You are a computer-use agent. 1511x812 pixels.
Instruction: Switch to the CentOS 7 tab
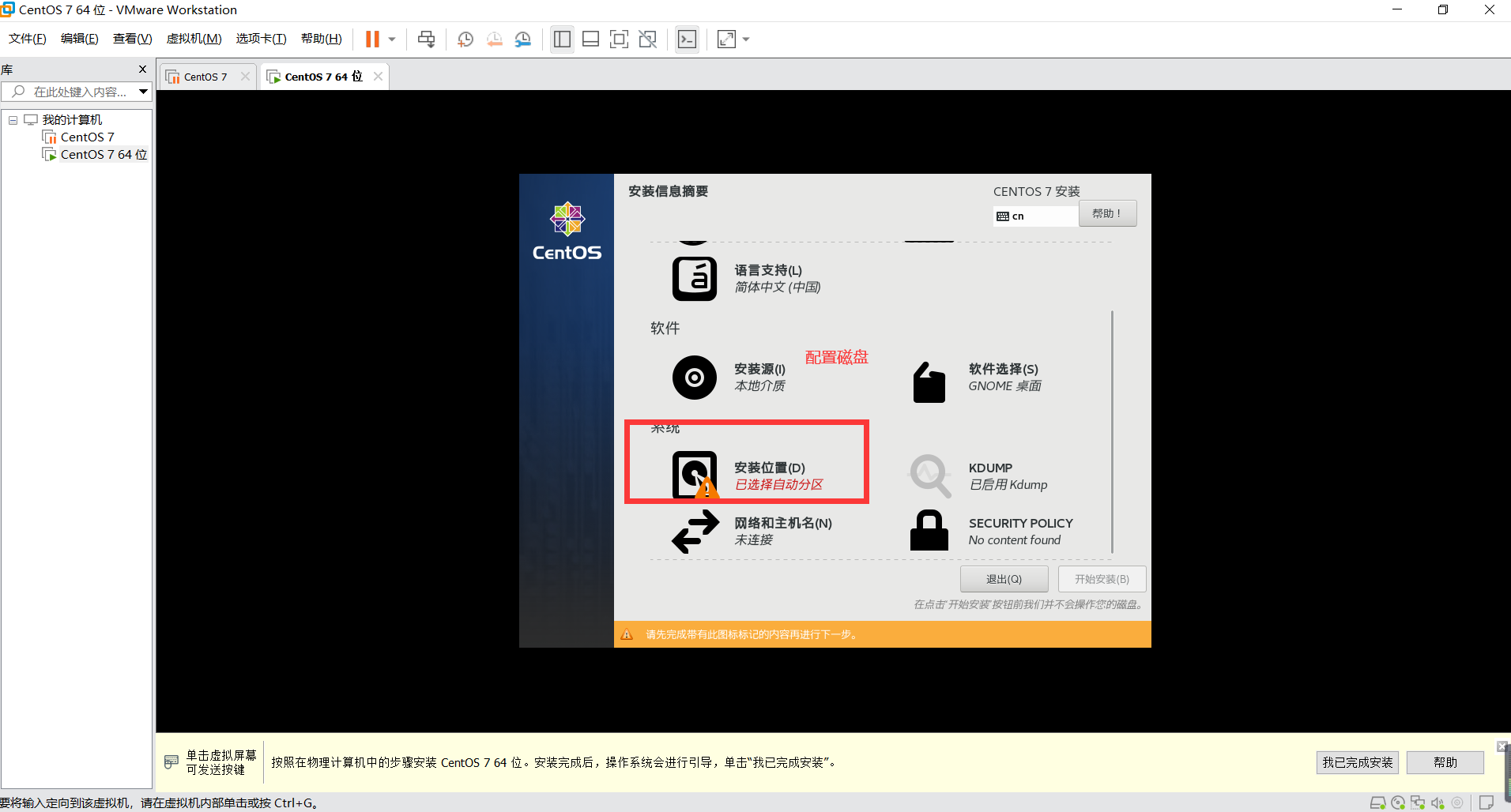(205, 77)
